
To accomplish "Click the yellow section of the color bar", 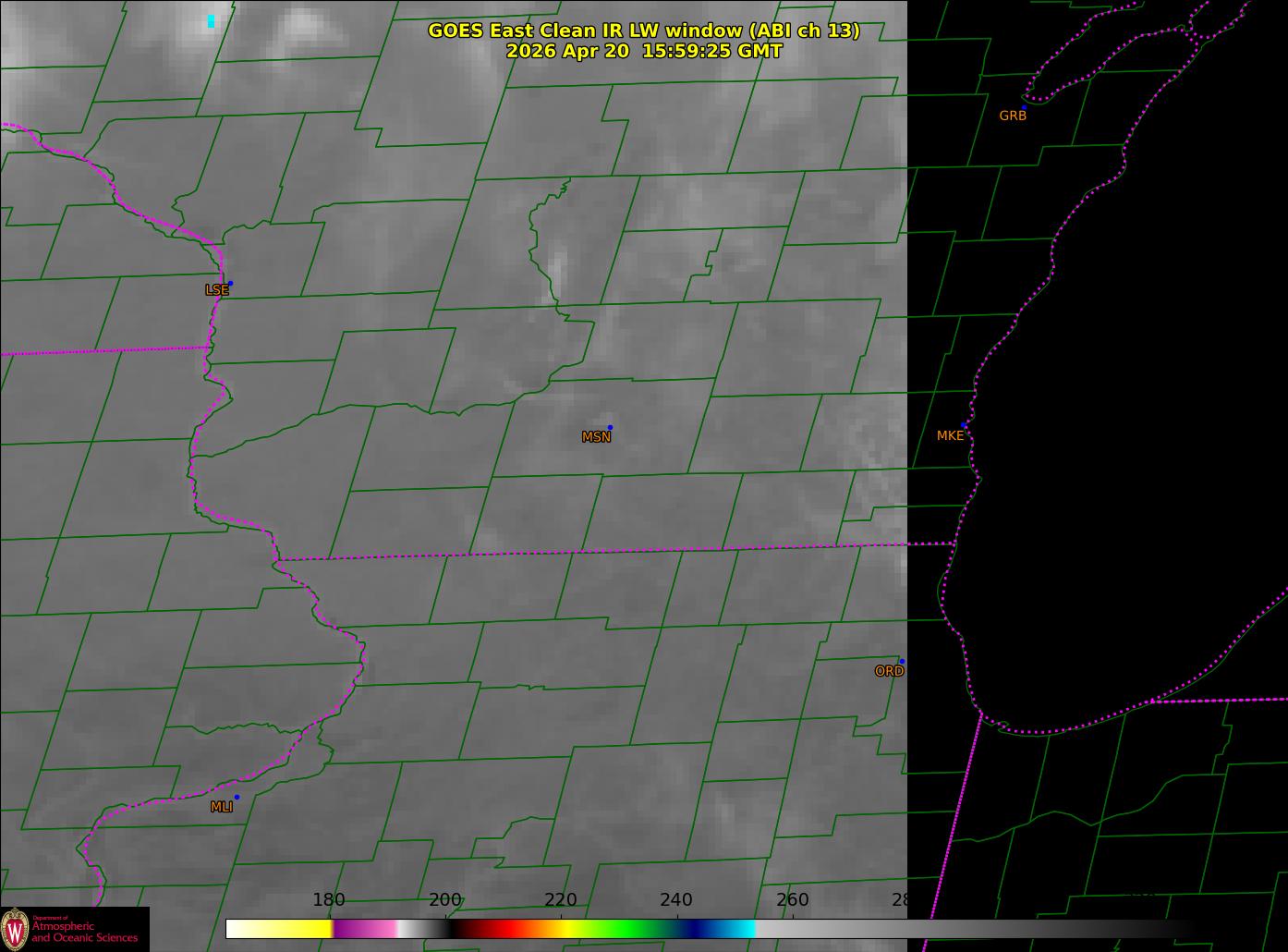I will (296, 929).
